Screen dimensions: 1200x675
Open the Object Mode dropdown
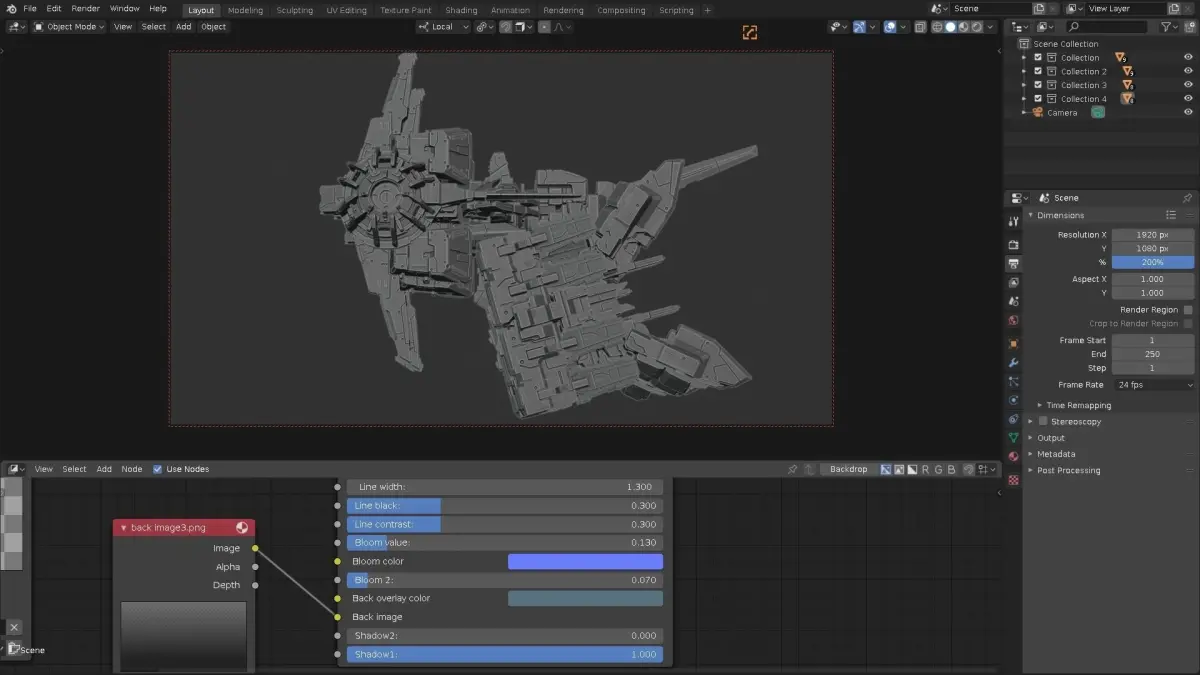[70, 27]
